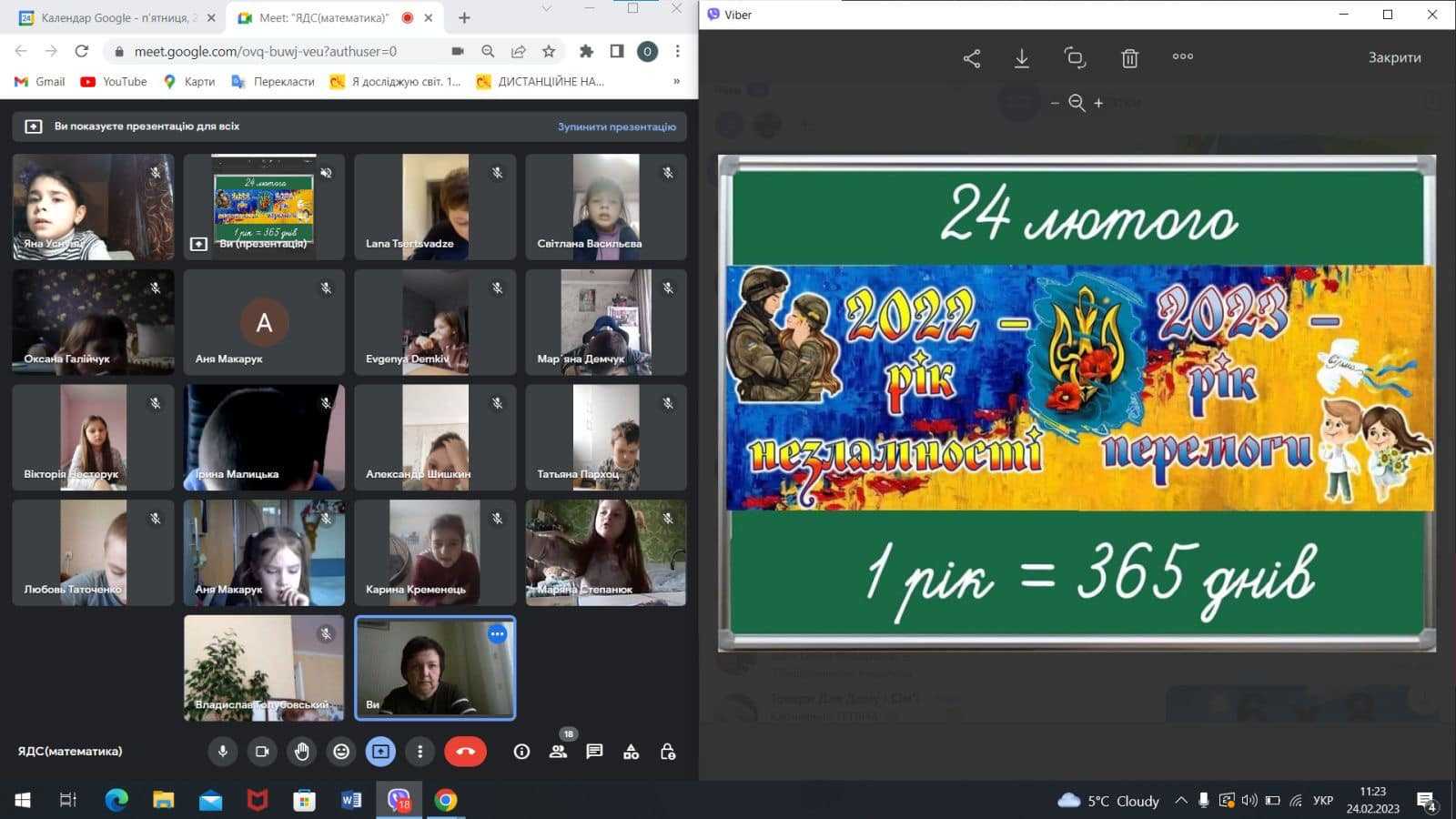Expand hidden bookmarks with chevron
The height and width of the screenshot is (819, 1456).
click(676, 81)
